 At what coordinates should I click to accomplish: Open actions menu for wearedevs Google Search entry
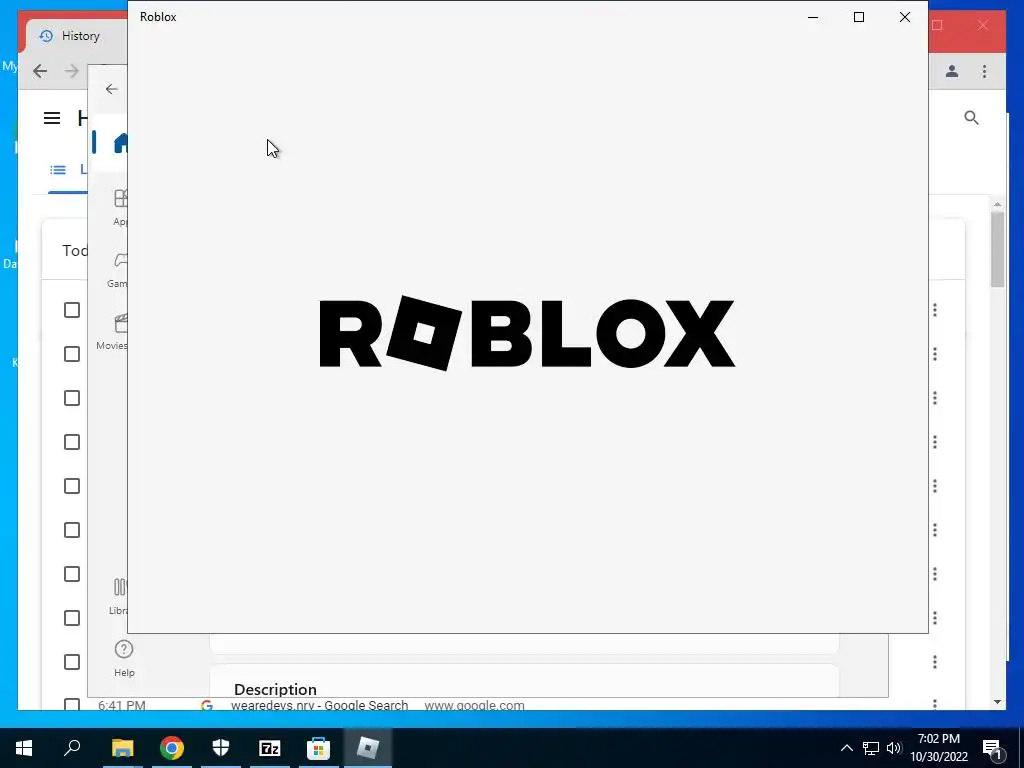[x=935, y=704]
